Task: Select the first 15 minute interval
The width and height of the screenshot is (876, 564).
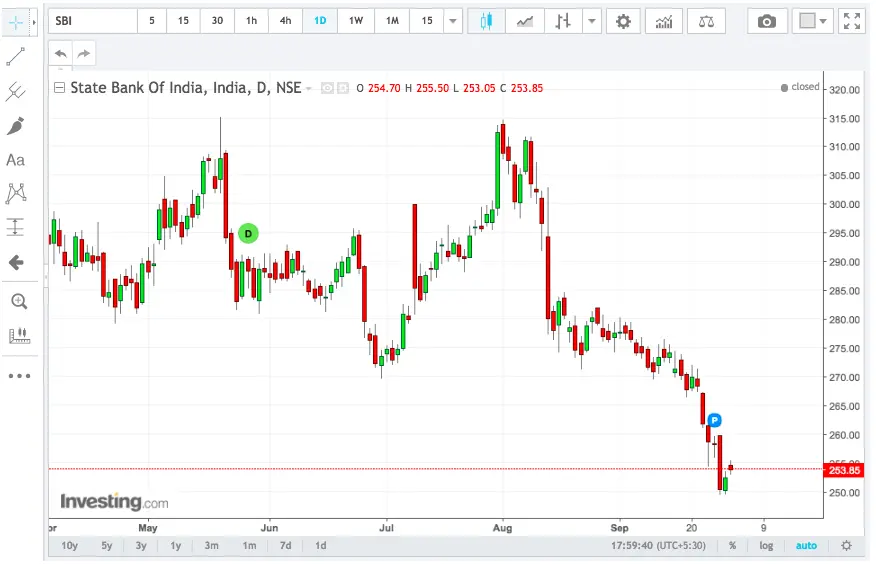Action: 183,21
